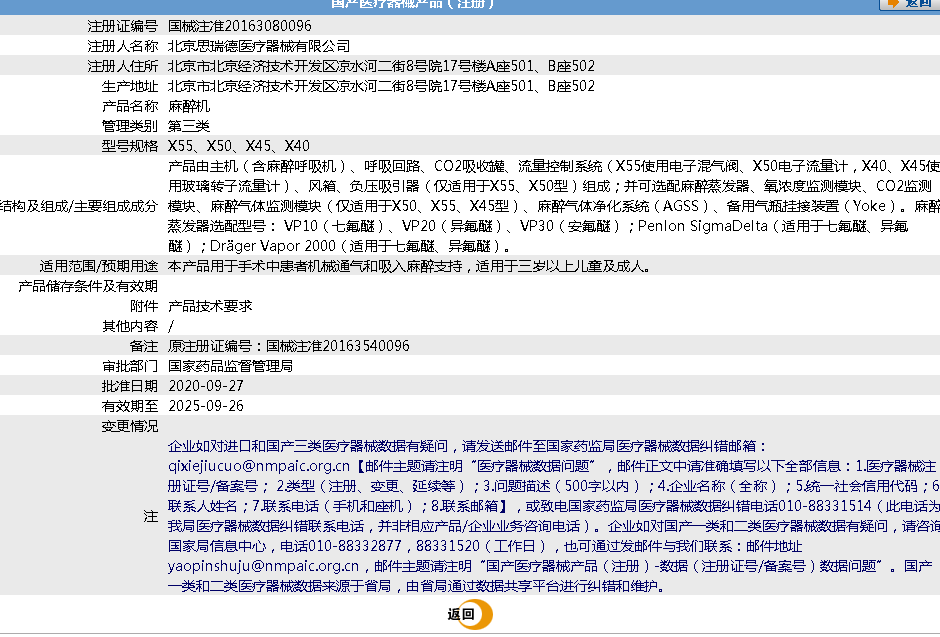Select expiry date 2025-09-26
The image size is (940, 637).
[206, 406]
